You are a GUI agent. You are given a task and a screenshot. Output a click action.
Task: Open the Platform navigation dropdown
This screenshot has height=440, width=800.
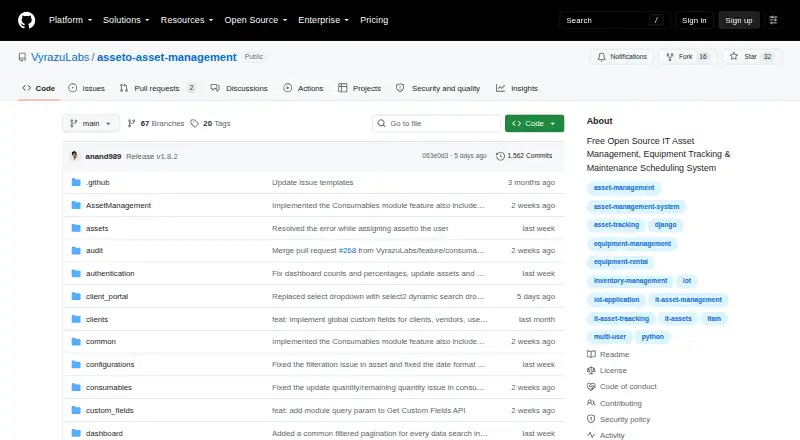(x=70, y=20)
